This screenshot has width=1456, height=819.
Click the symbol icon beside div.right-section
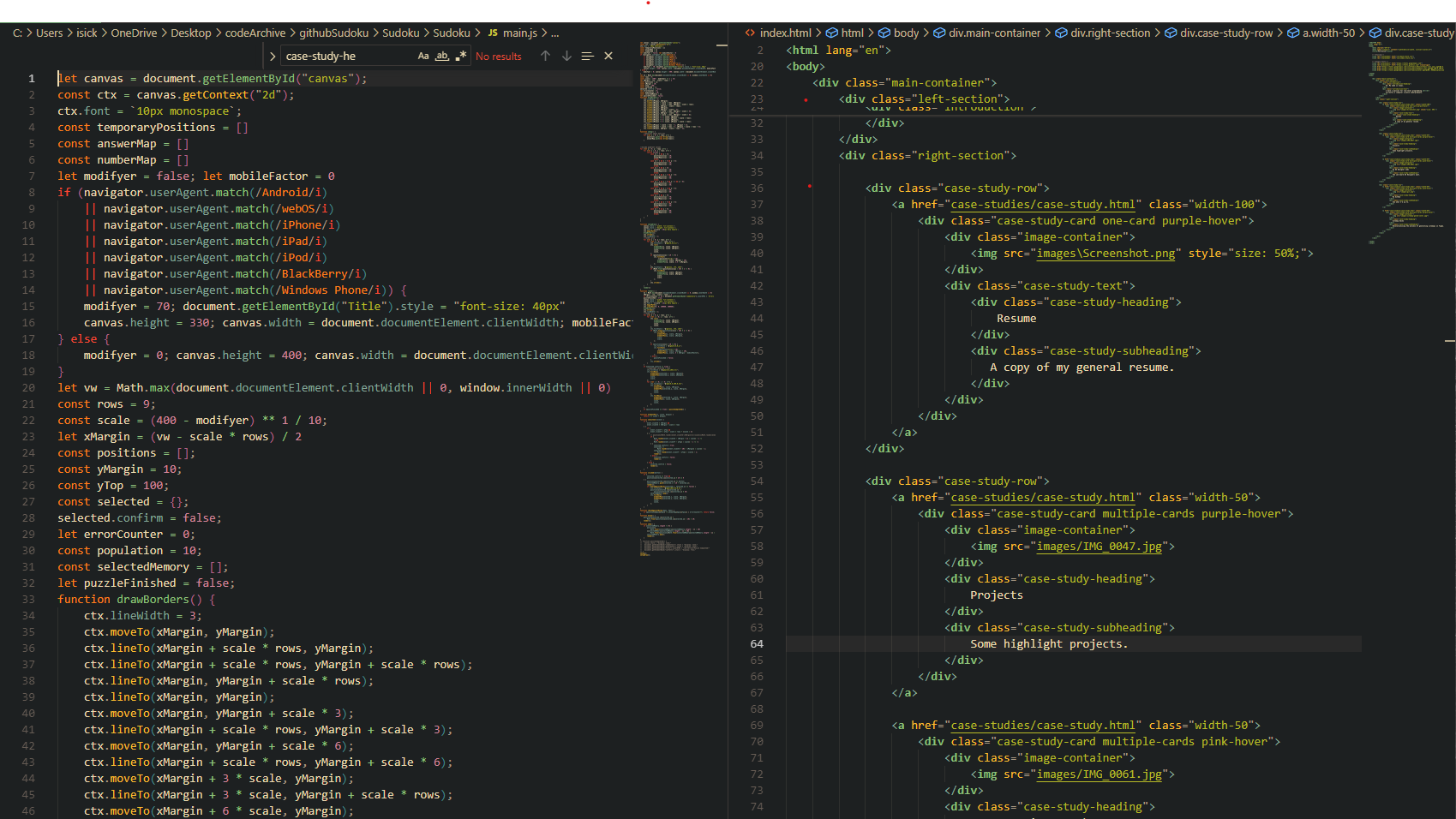(x=1061, y=33)
